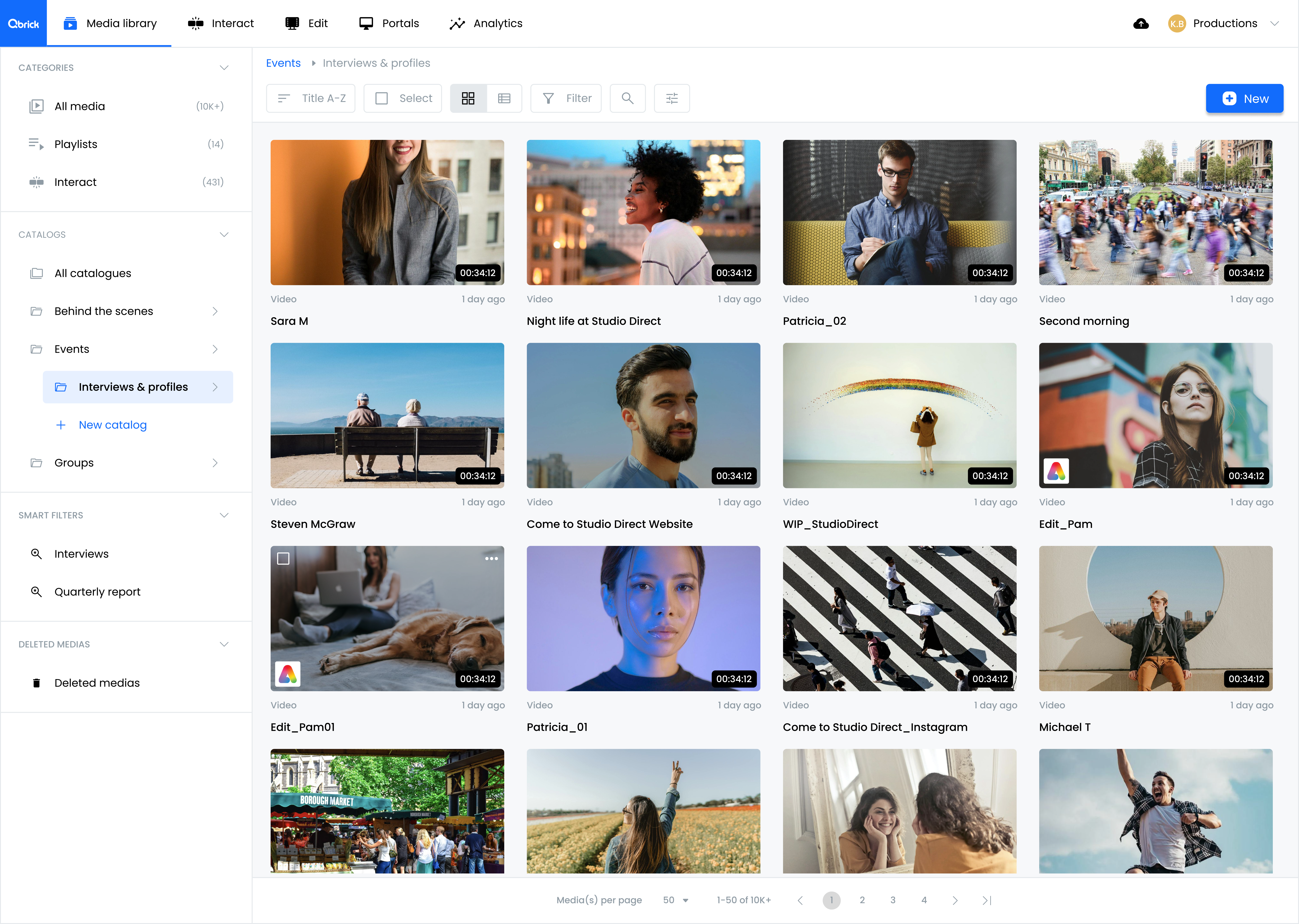The width and height of the screenshot is (1299, 924).
Task: Click the New catalog link
Action: (113, 425)
